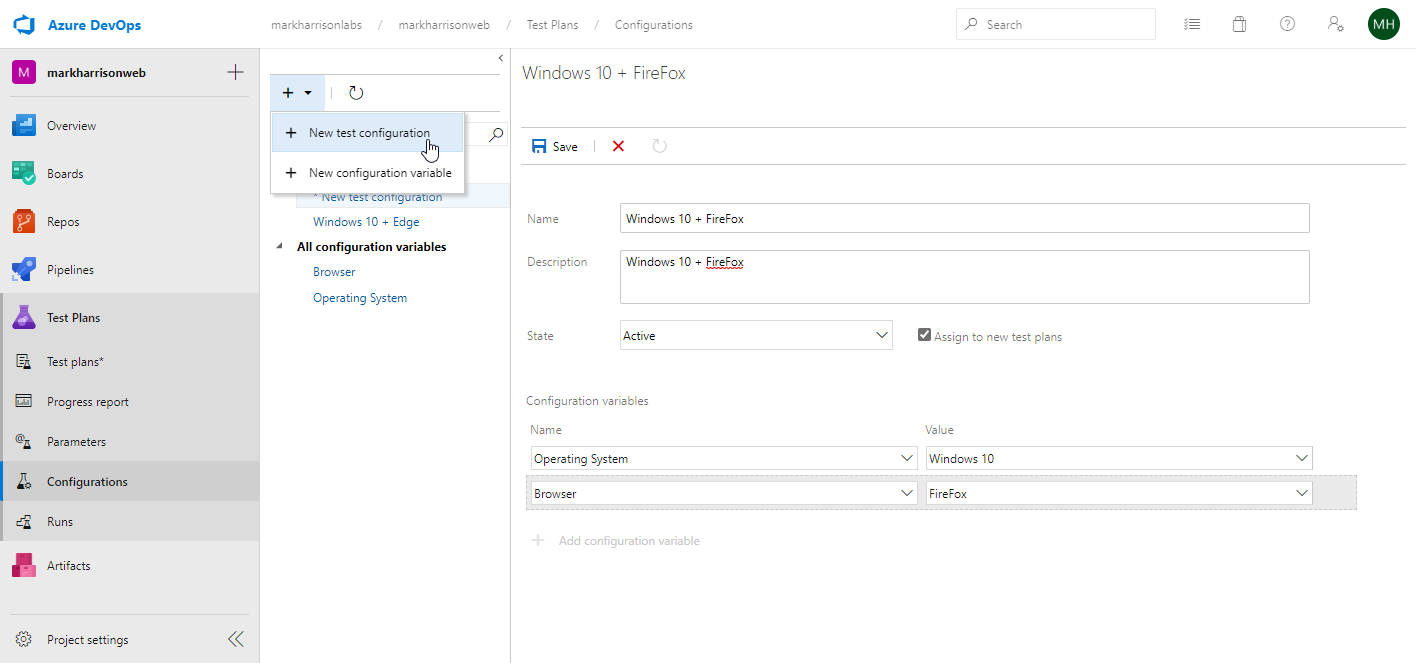This screenshot has height=663, width=1416.
Task: Click the refresh icon beside the plus dropdown
Action: [x=356, y=93]
